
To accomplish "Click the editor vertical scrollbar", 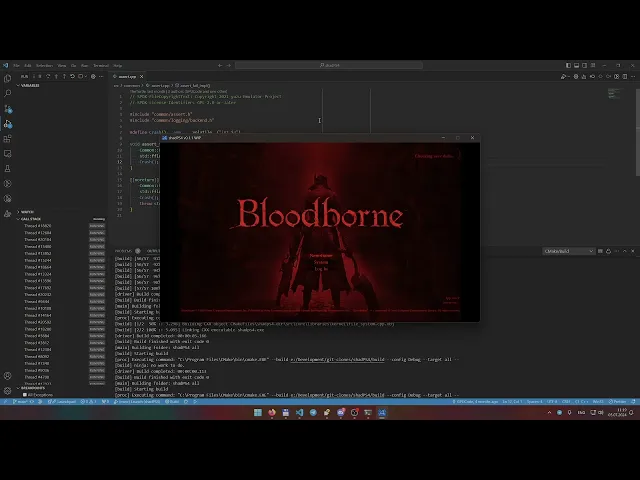I will point(638,132).
